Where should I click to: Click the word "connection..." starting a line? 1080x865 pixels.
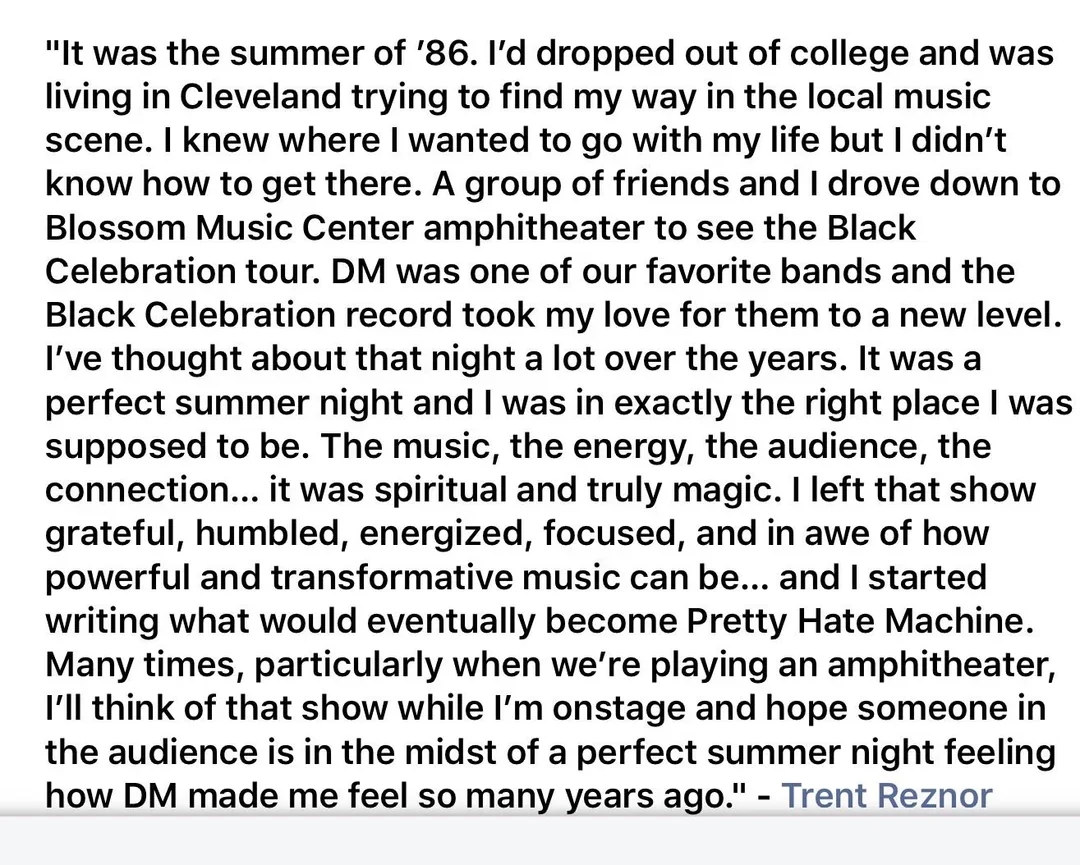(134, 490)
